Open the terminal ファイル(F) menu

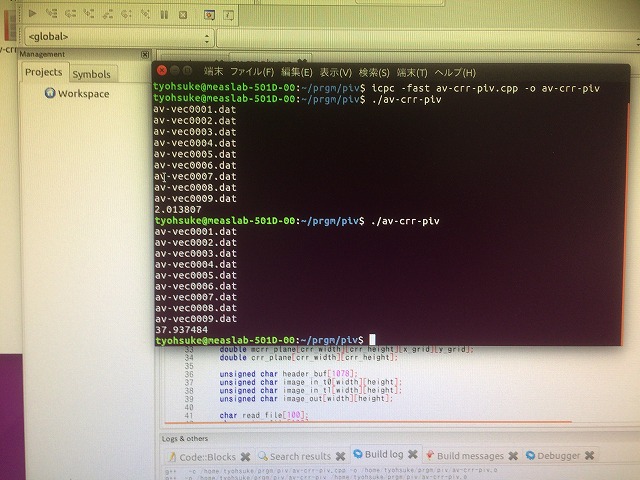point(252,72)
